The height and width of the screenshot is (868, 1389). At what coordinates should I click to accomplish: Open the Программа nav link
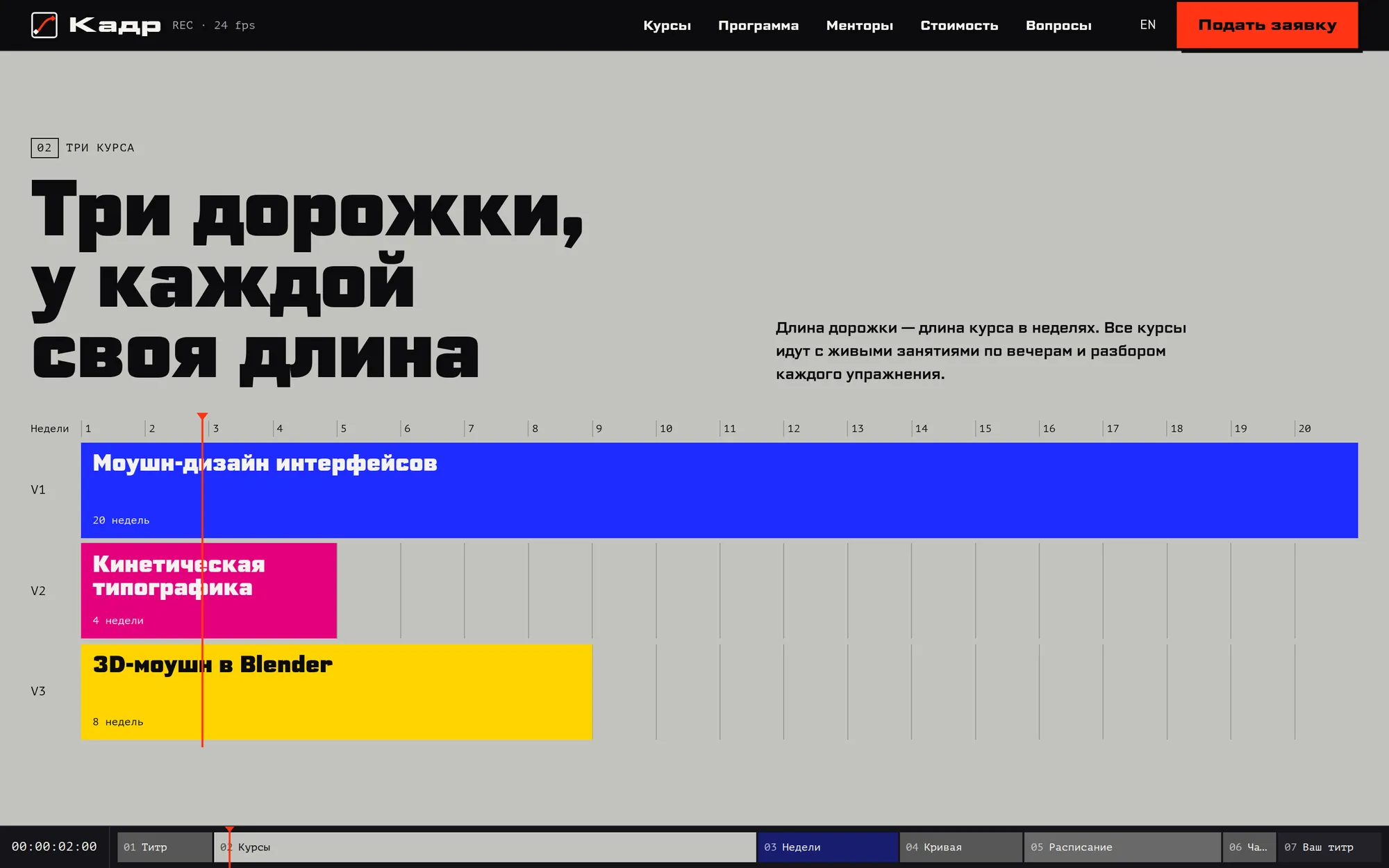(x=758, y=26)
